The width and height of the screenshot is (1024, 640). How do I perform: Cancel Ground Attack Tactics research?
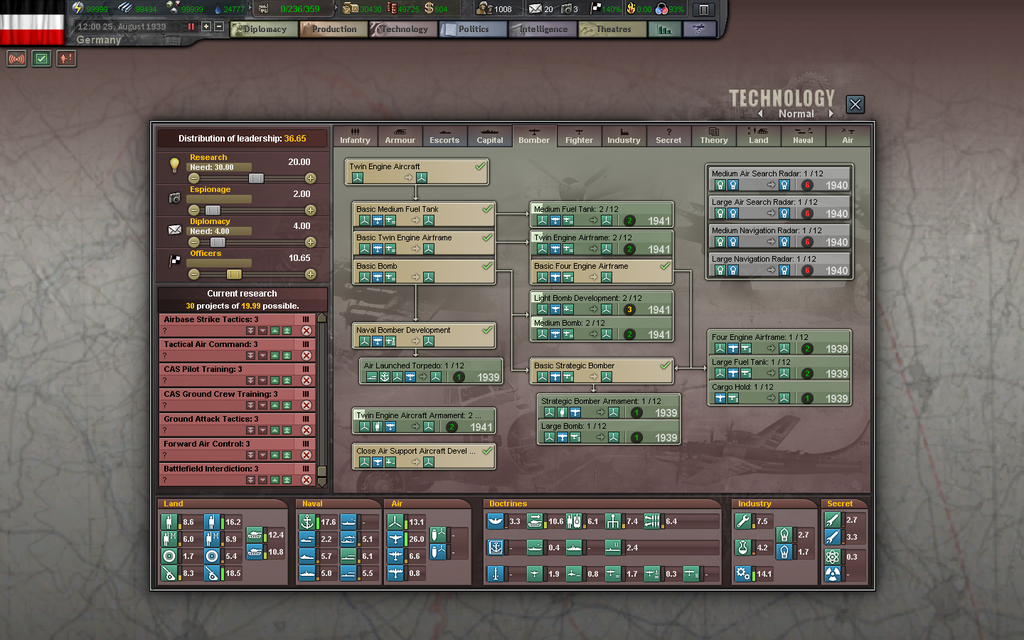tap(306, 430)
